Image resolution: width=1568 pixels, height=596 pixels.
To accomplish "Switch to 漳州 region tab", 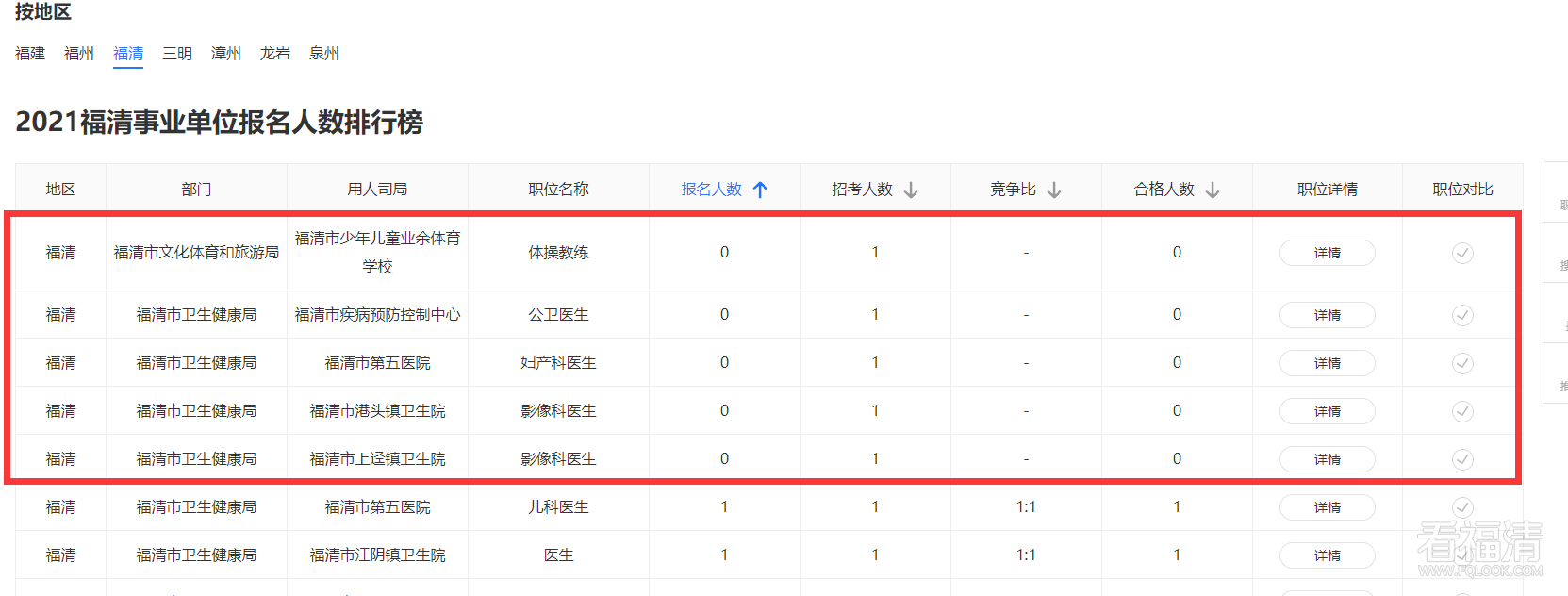I will [x=226, y=54].
